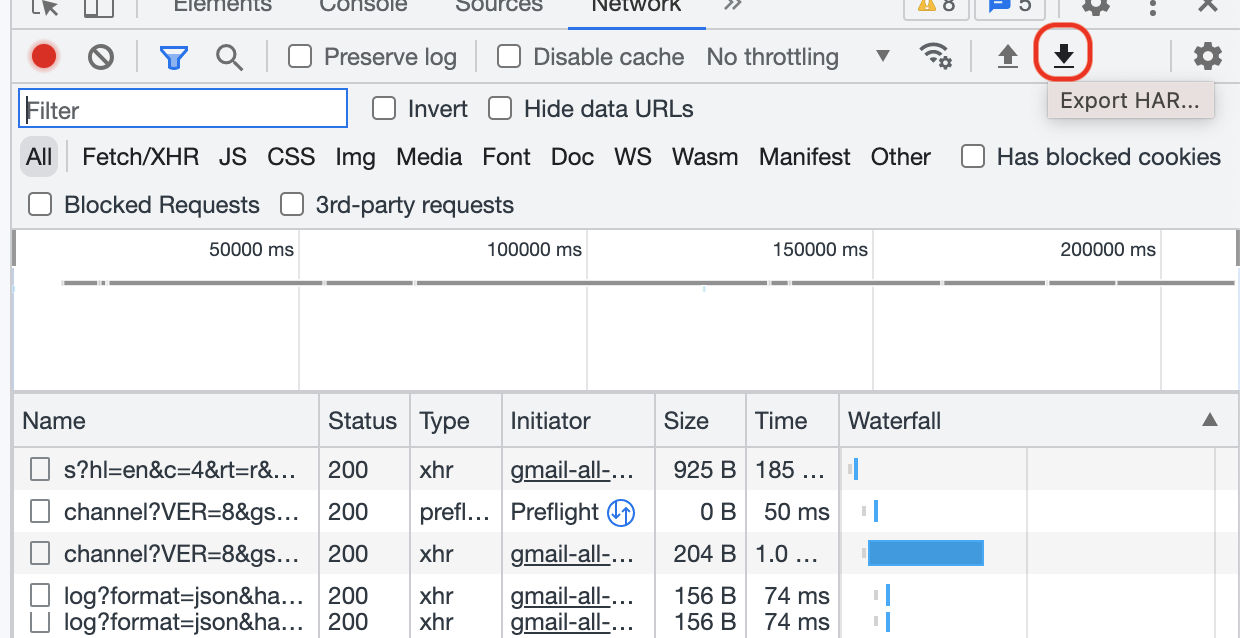Open network settings gear icon
Image resolution: width=1240 pixels, height=638 pixels.
click(1208, 57)
